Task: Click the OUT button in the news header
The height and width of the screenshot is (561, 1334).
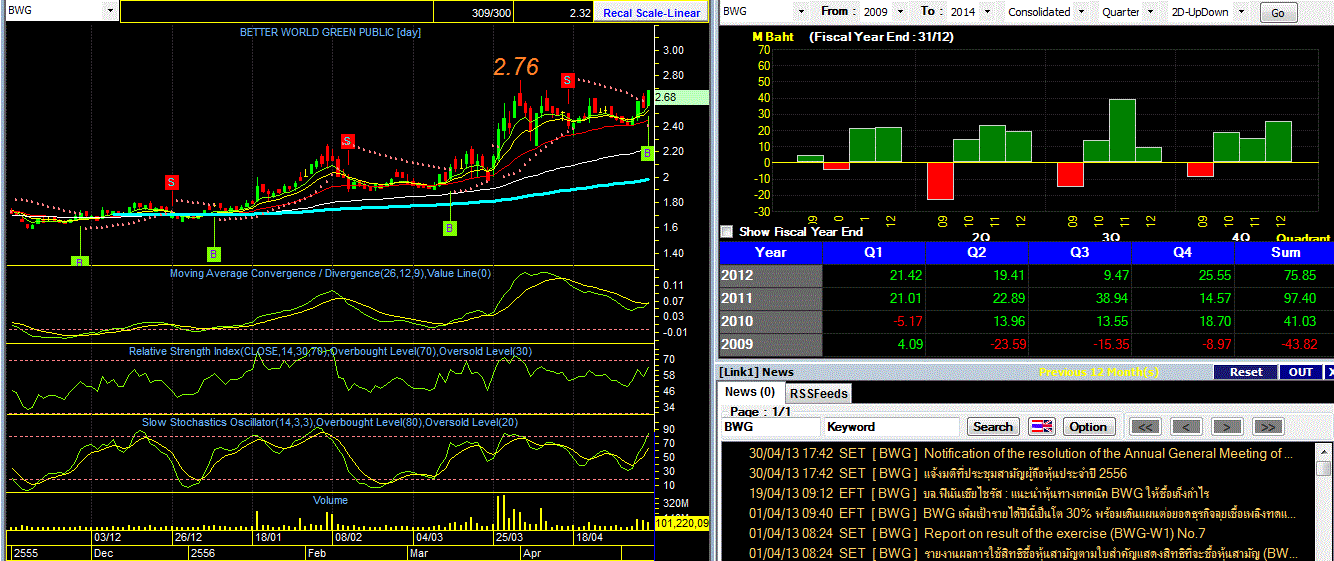Action: pyautogui.click(x=1301, y=372)
